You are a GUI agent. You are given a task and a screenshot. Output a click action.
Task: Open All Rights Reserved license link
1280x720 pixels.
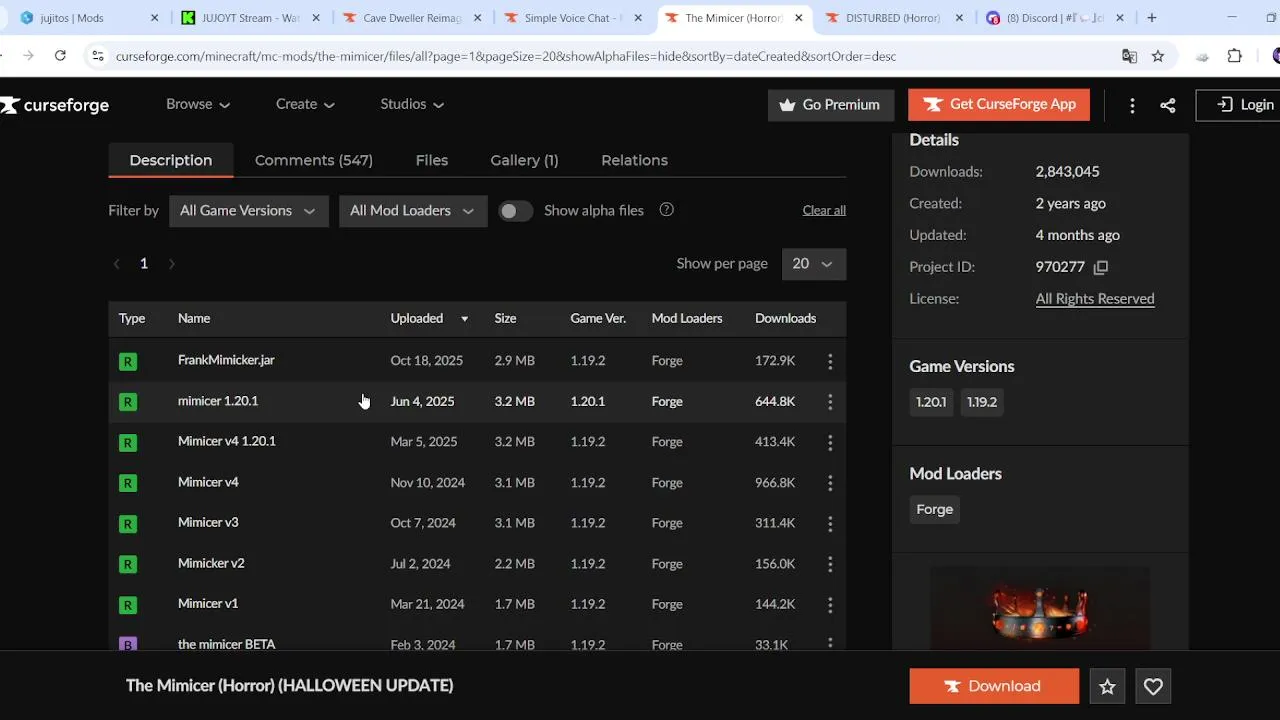1095,299
